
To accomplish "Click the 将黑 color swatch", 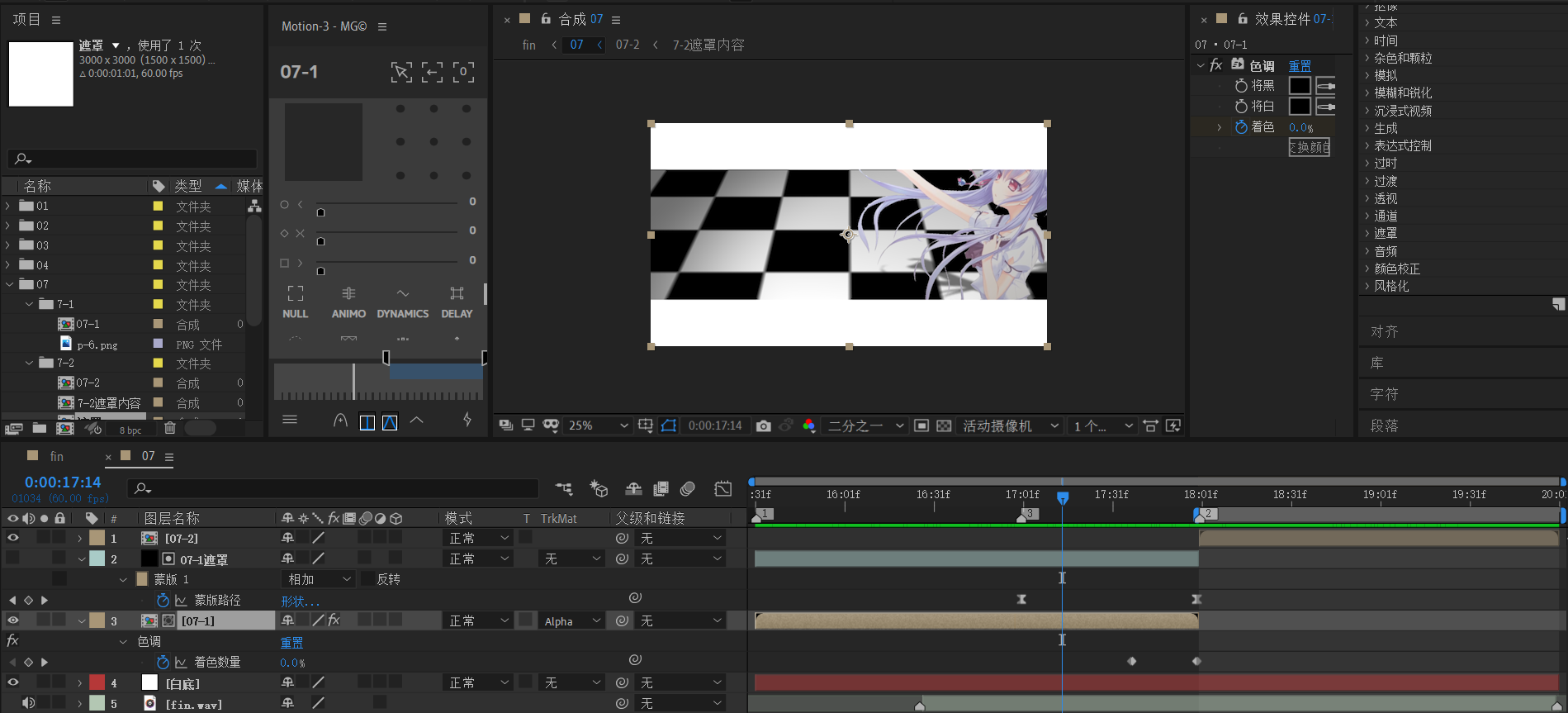I will 1300,86.
